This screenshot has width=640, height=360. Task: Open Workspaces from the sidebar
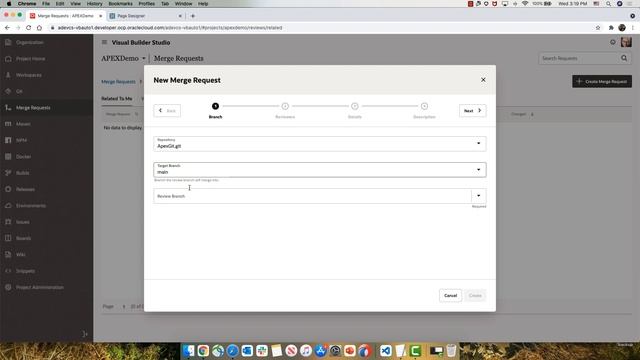[x=29, y=75]
